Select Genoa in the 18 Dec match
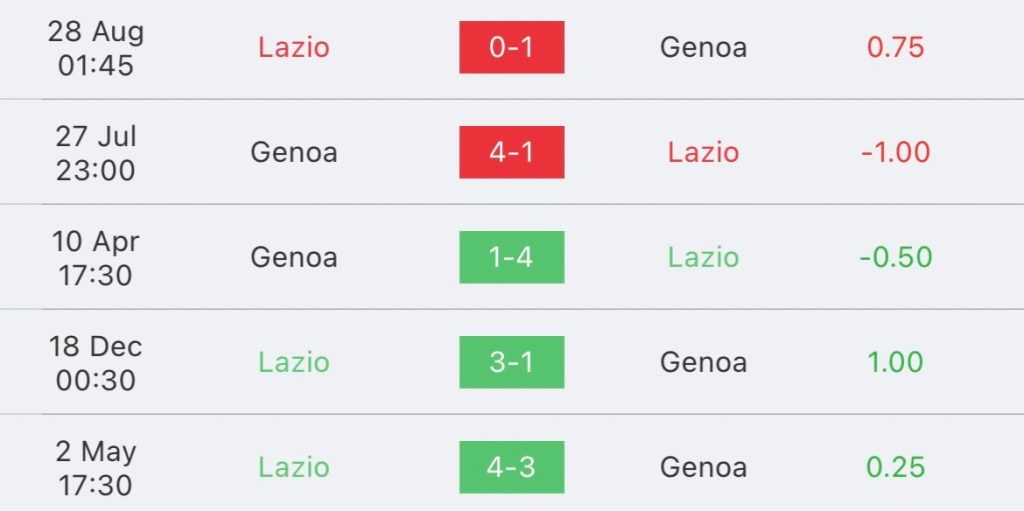The width and height of the screenshot is (1024, 511). tap(703, 362)
